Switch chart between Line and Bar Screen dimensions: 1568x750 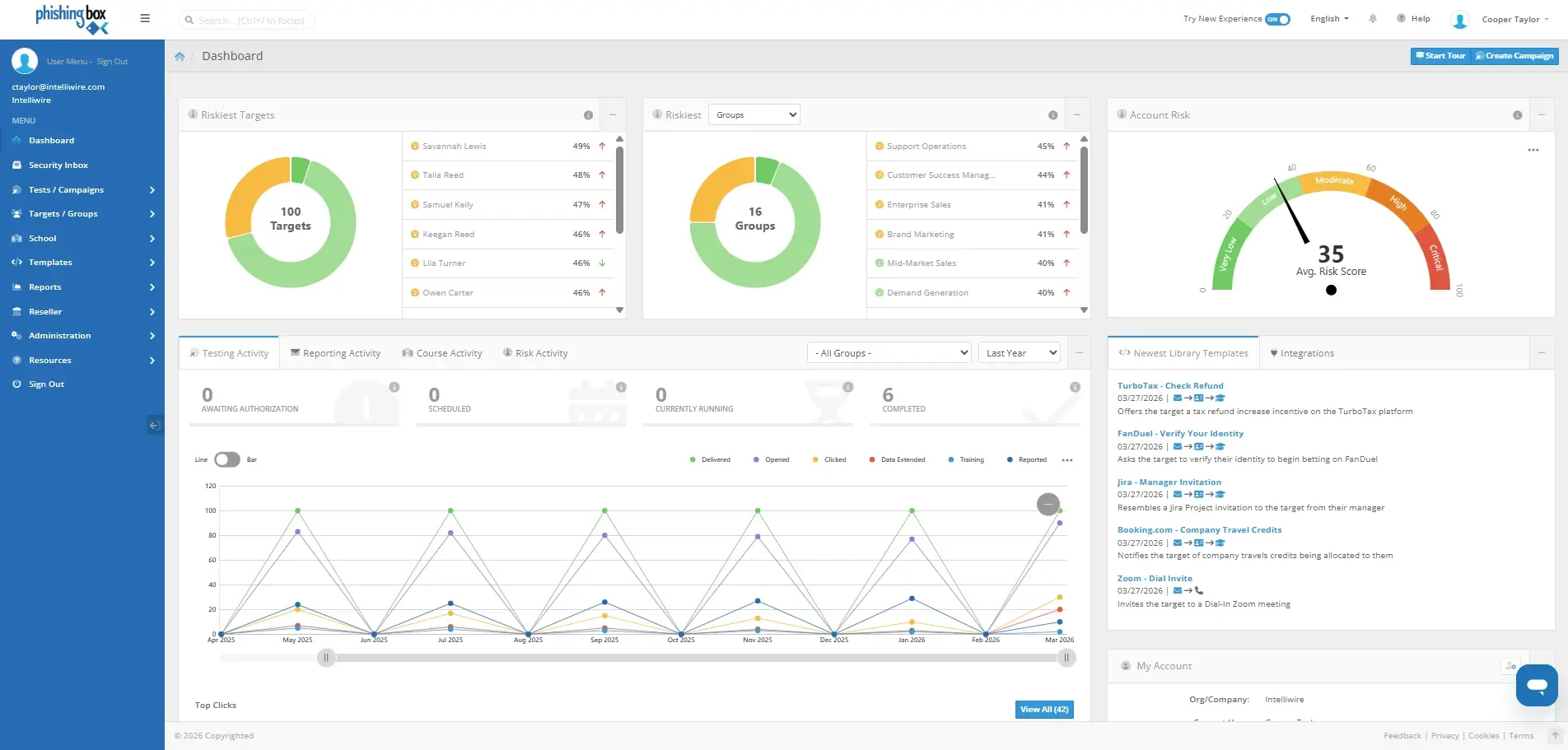coord(226,459)
